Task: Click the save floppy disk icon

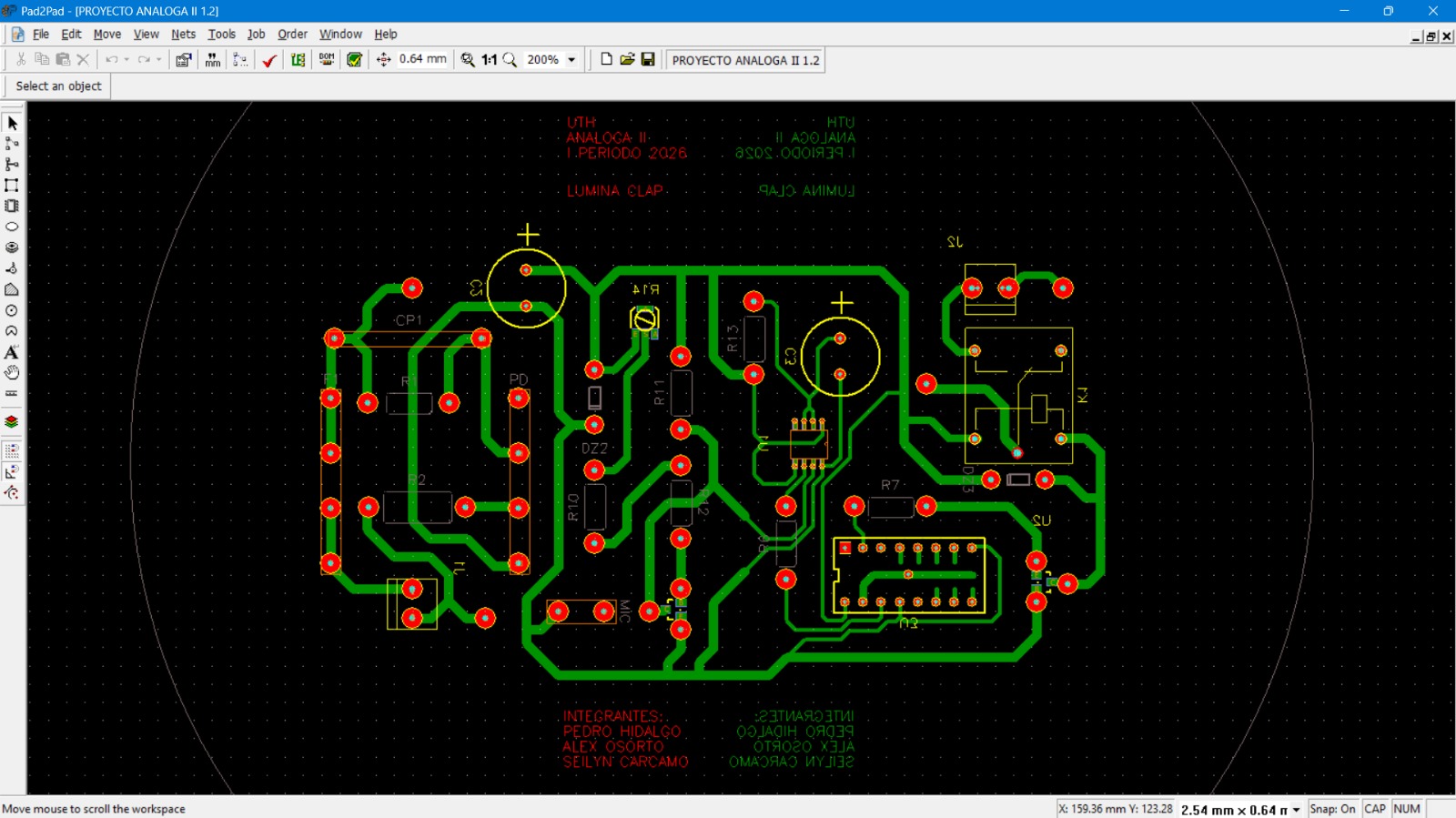Action: point(648,60)
